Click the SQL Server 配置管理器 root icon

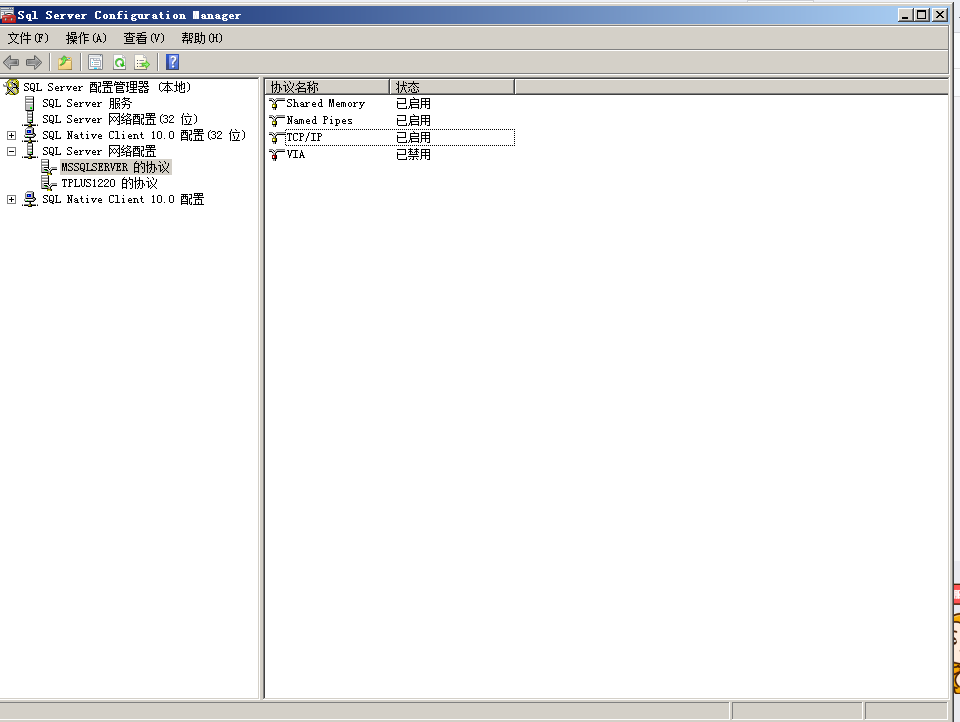pos(11,87)
